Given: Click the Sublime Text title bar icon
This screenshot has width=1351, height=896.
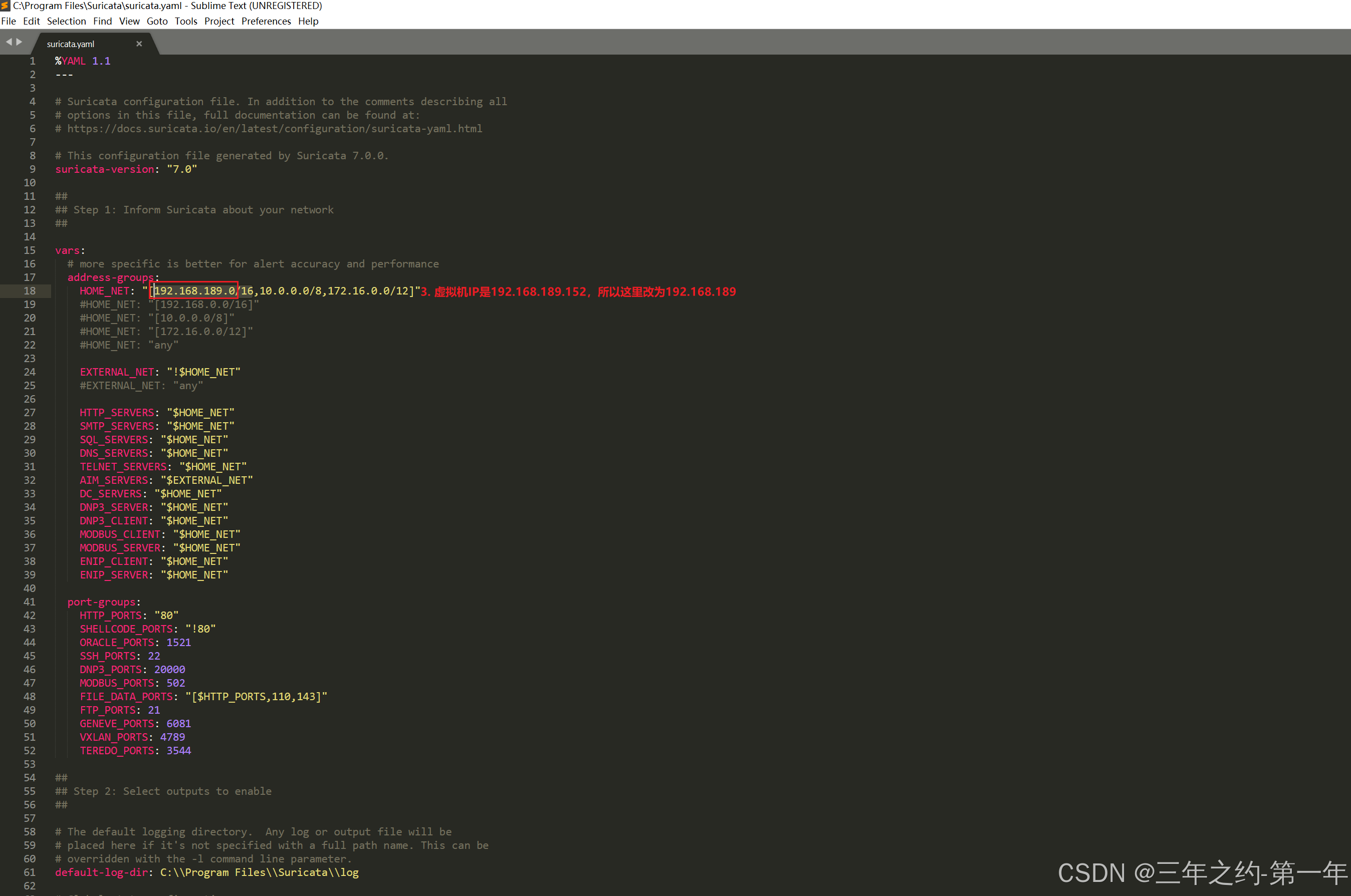Looking at the screenshot, I should pos(5,6).
